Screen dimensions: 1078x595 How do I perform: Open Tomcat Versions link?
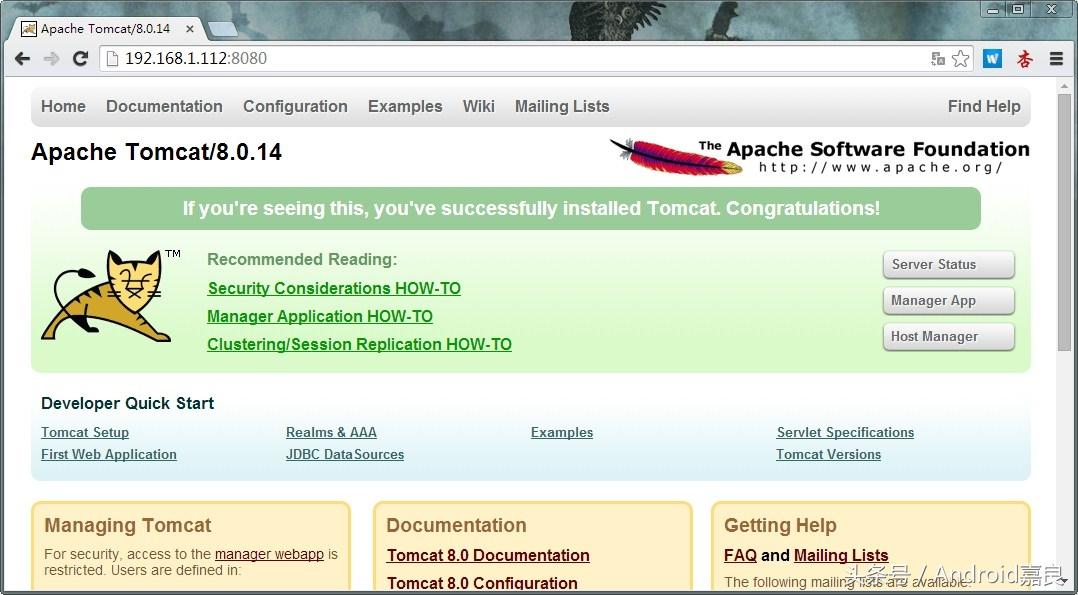click(828, 455)
